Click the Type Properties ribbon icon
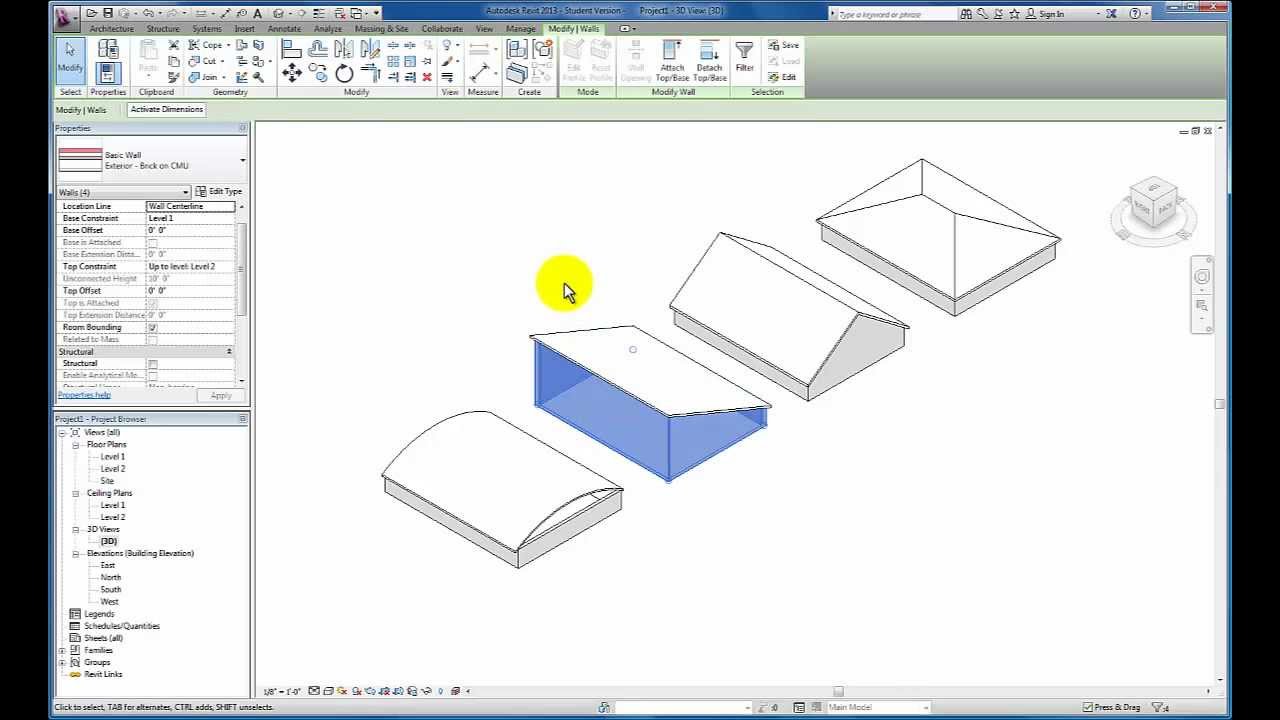This screenshot has width=1280, height=720. click(108, 49)
